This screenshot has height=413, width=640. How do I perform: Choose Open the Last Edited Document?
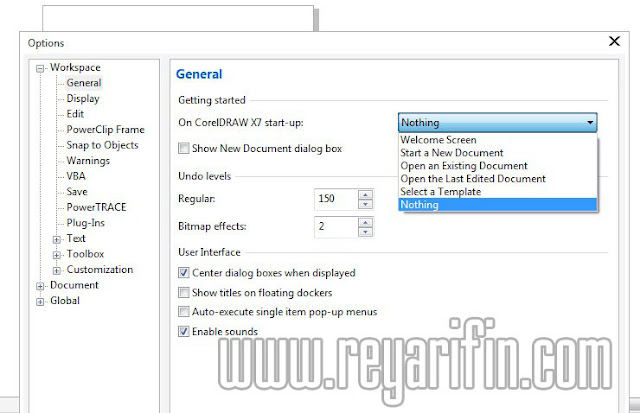498,179
